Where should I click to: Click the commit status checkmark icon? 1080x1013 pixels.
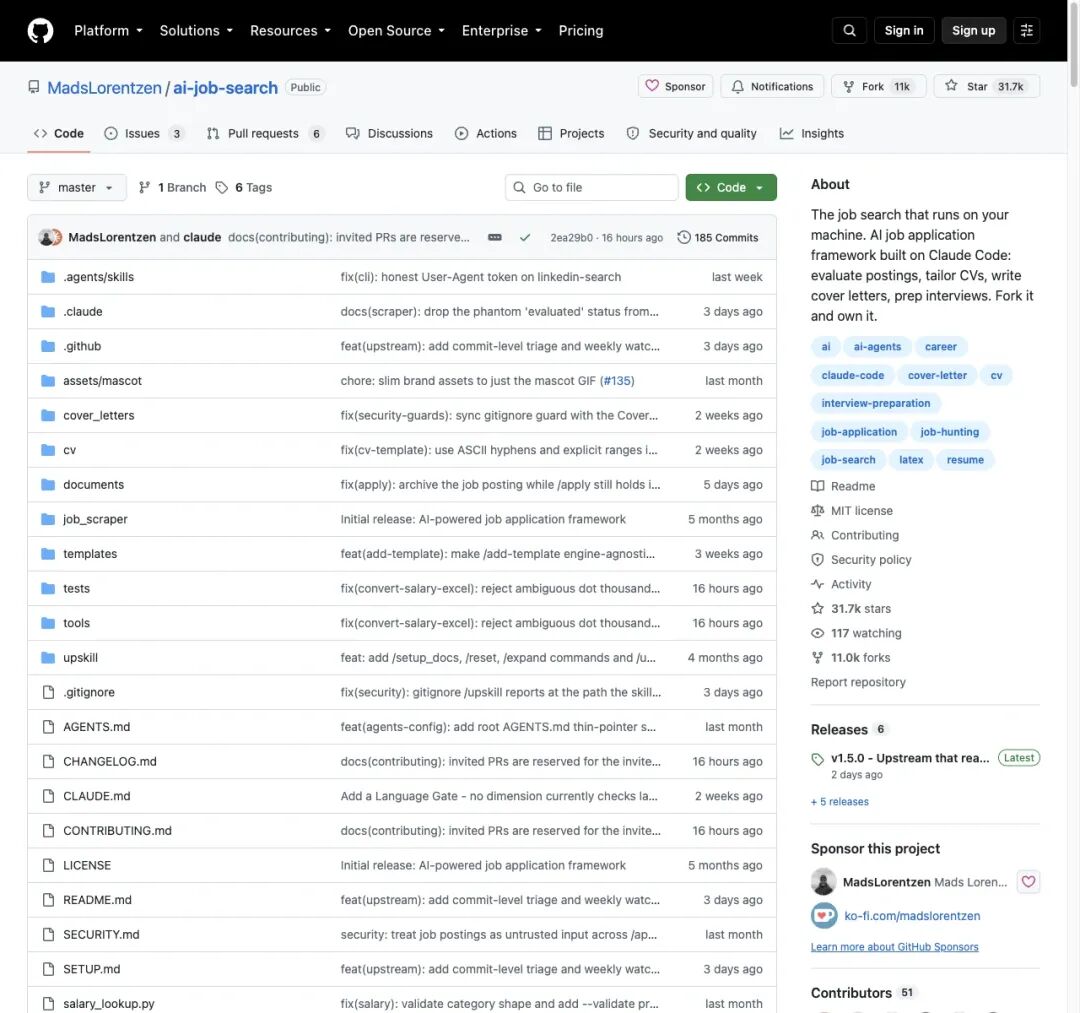pos(525,238)
